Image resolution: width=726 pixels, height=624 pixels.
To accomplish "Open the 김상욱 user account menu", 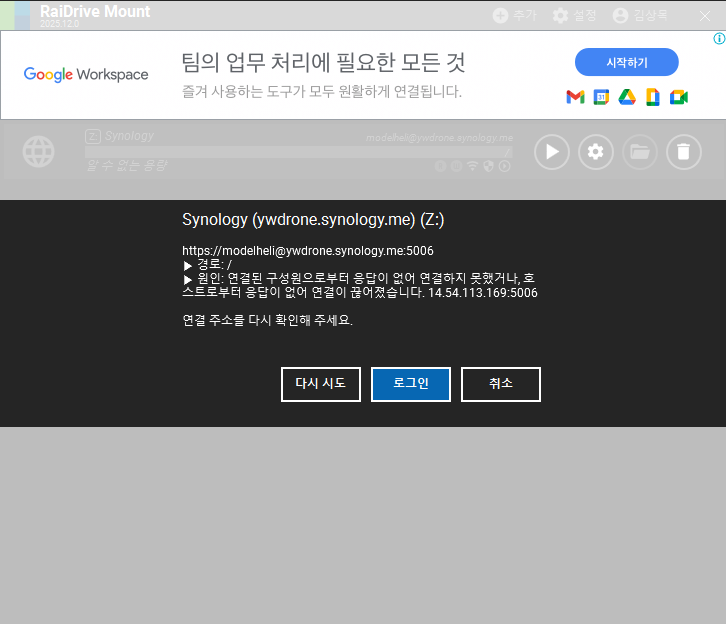I will 639,15.
